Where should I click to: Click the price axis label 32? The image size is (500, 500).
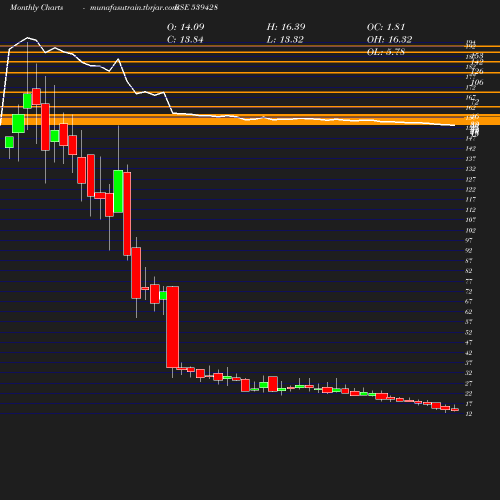tap(469, 373)
